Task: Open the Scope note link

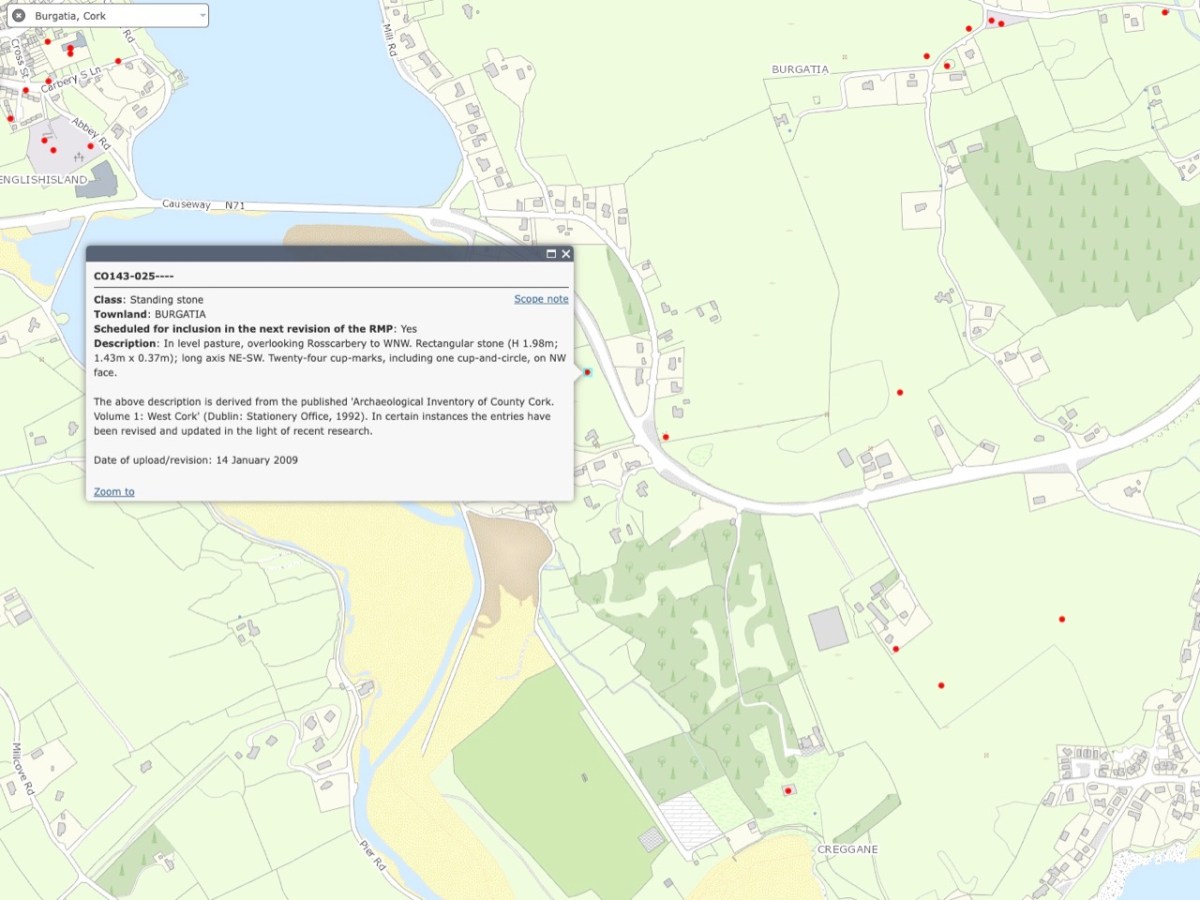Action: point(541,299)
